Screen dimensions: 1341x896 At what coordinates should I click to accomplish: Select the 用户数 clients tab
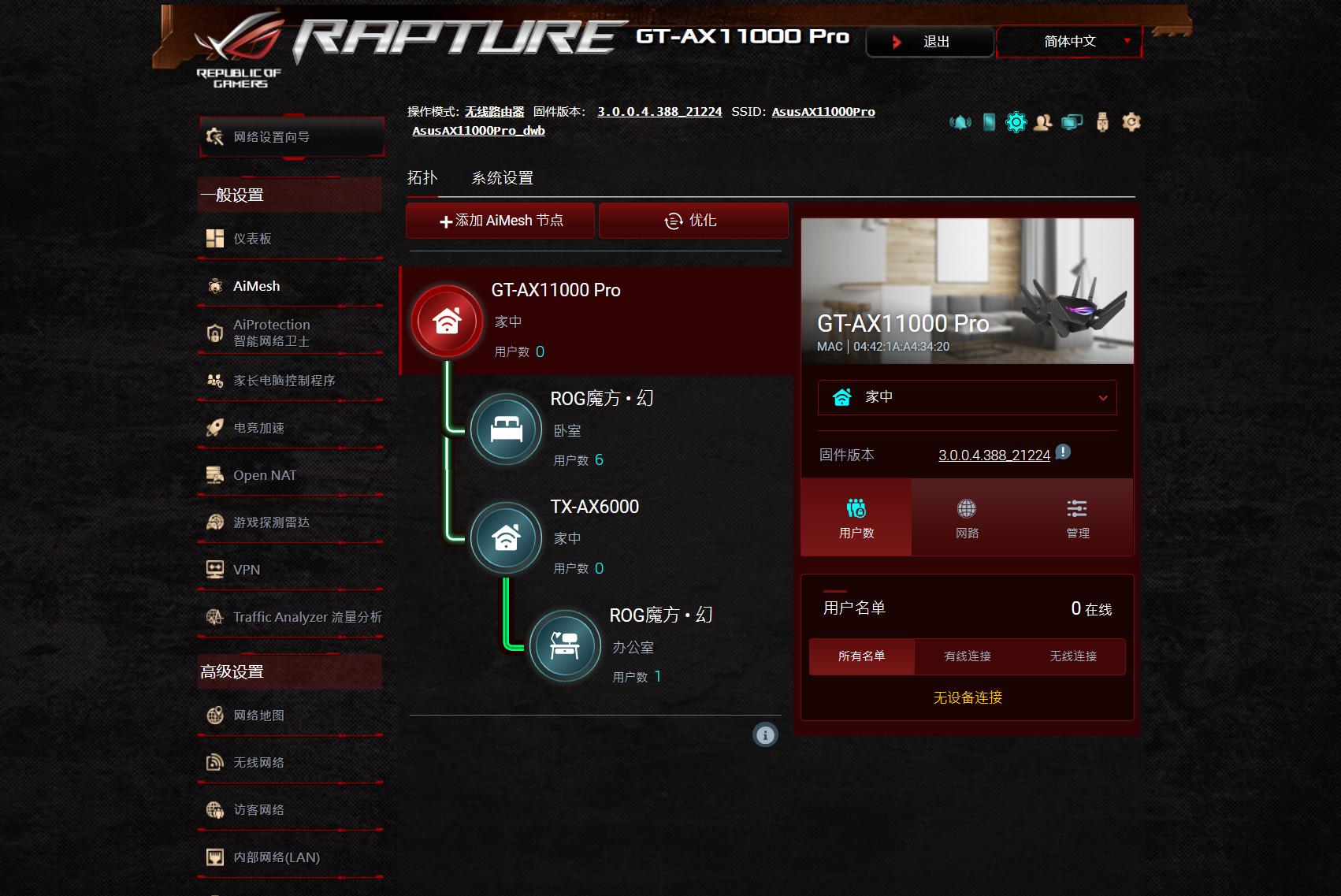point(856,517)
